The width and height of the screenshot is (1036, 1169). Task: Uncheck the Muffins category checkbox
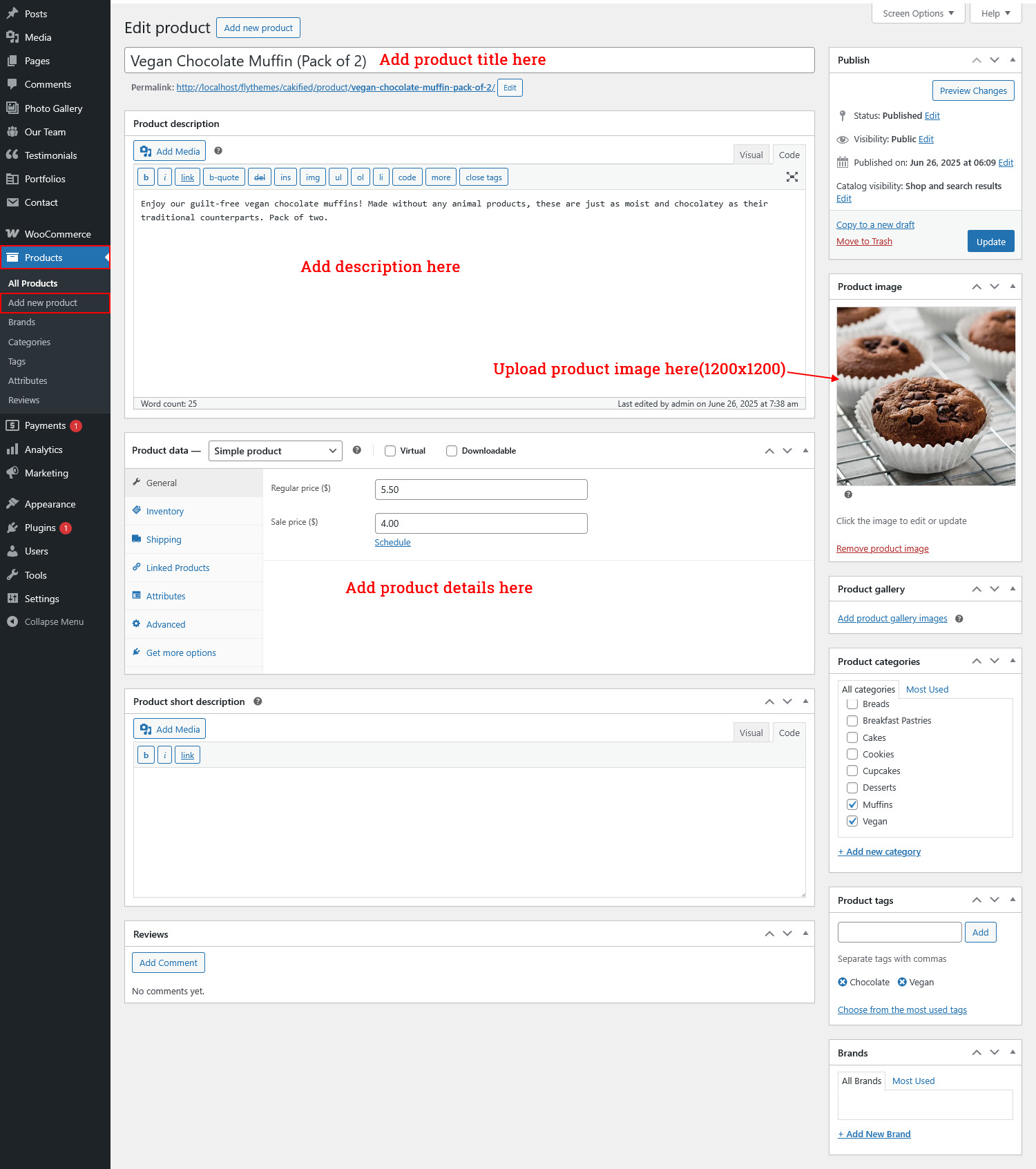pyautogui.click(x=852, y=804)
